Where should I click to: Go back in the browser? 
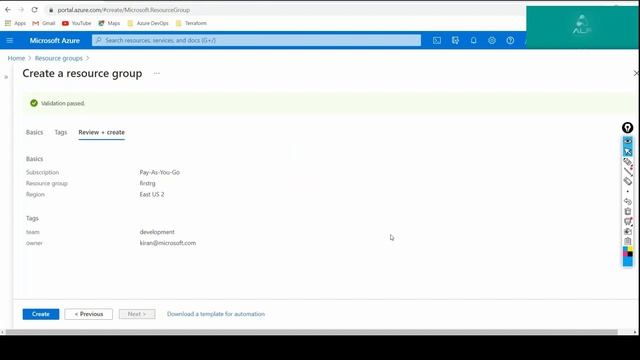[x=8, y=10]
